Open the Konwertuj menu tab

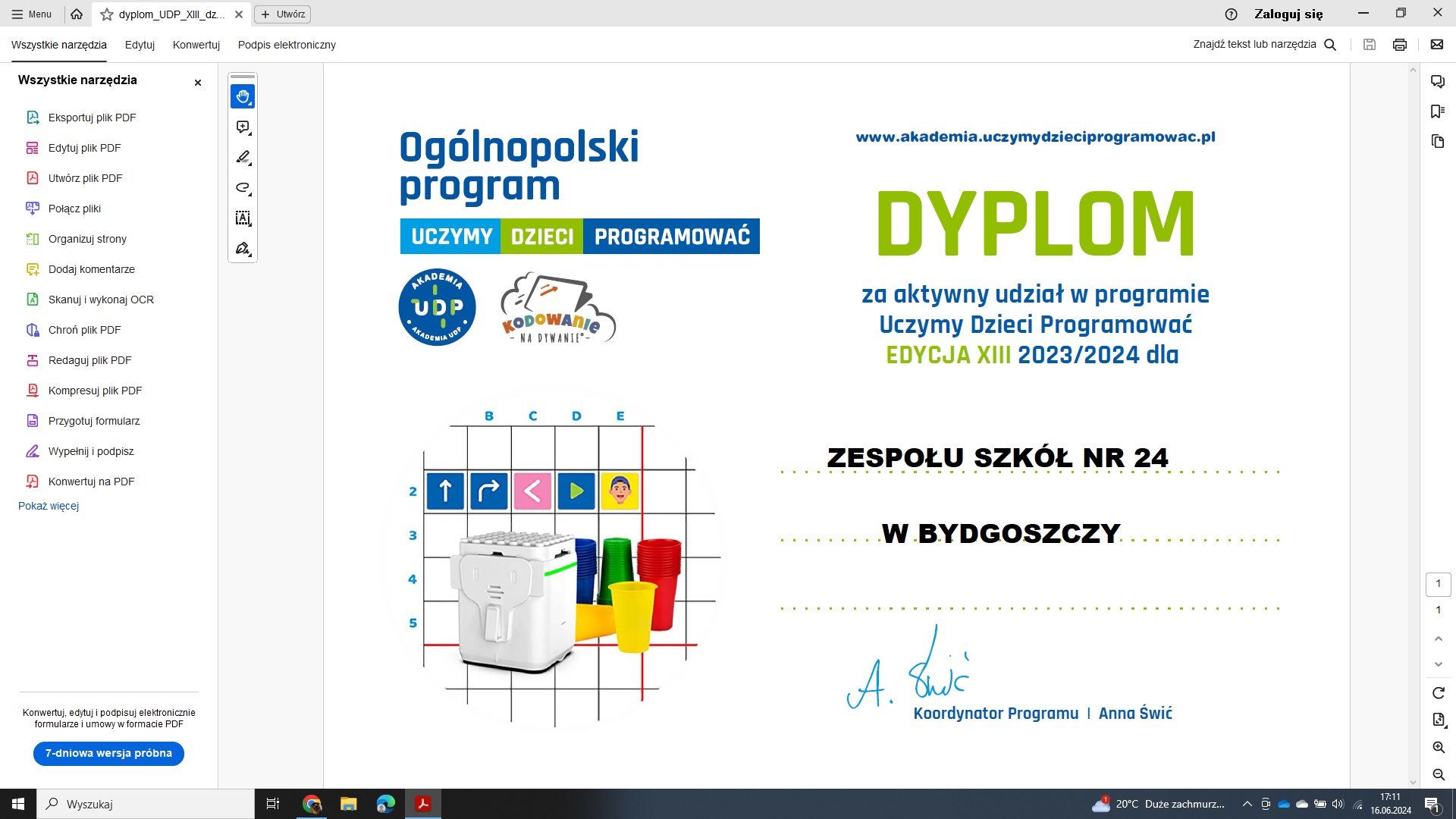[x=196, y=45]
